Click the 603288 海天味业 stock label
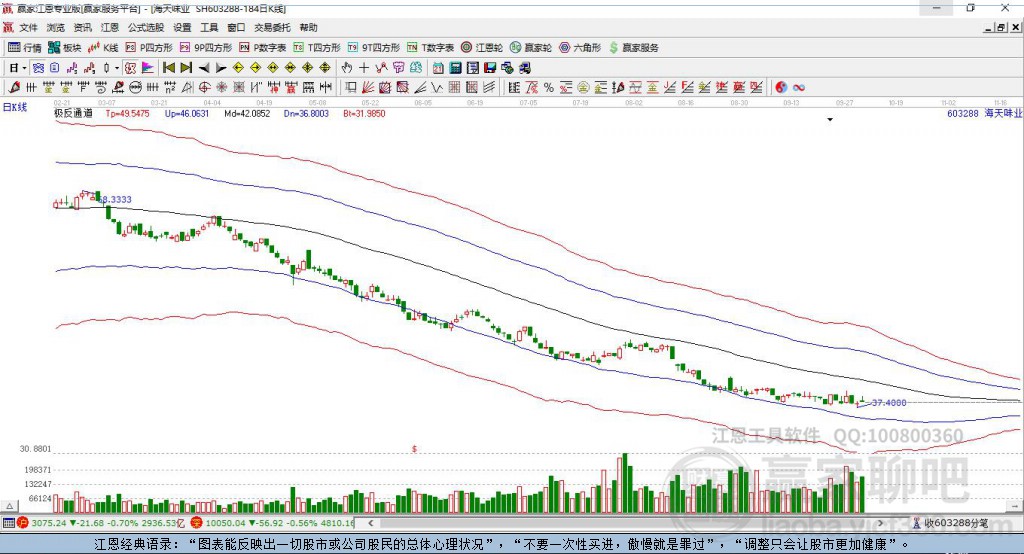Image resolution: width=1024 pixels, height=554 pixels. click(985, 114)
